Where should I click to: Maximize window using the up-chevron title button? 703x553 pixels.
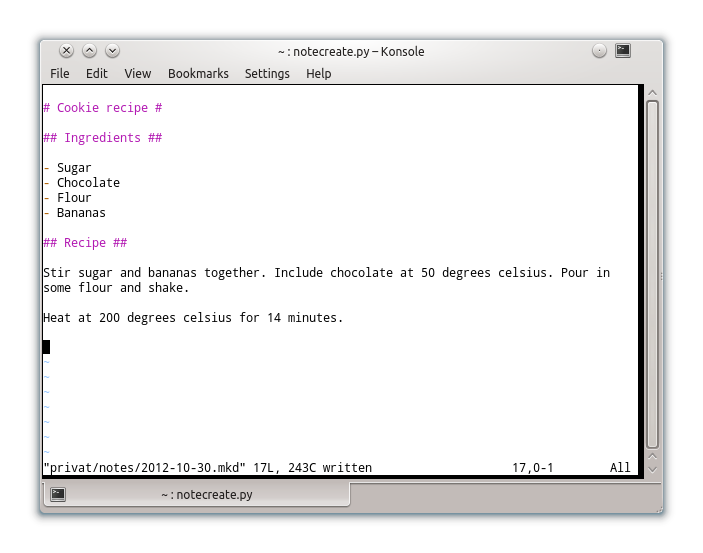[x=90, y=51]
